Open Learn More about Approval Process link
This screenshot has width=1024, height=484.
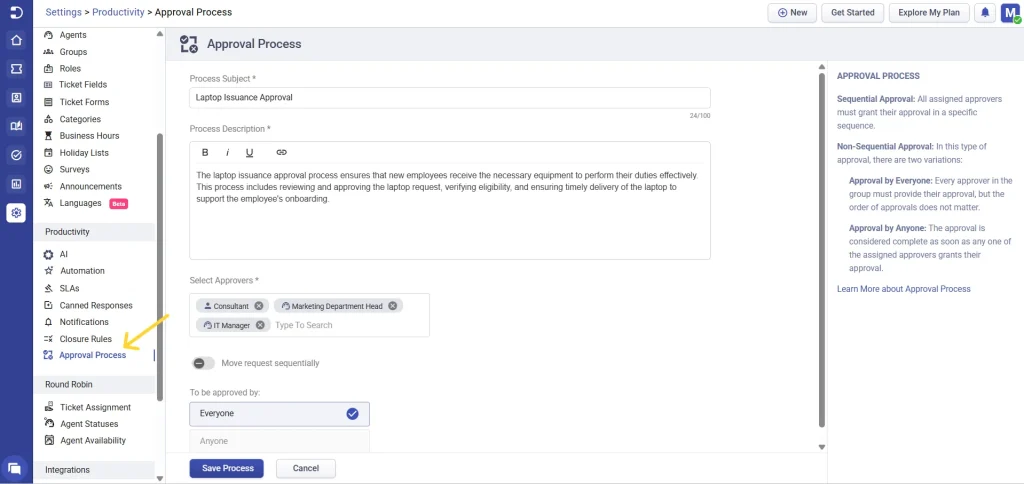click(x=903, y=289)
